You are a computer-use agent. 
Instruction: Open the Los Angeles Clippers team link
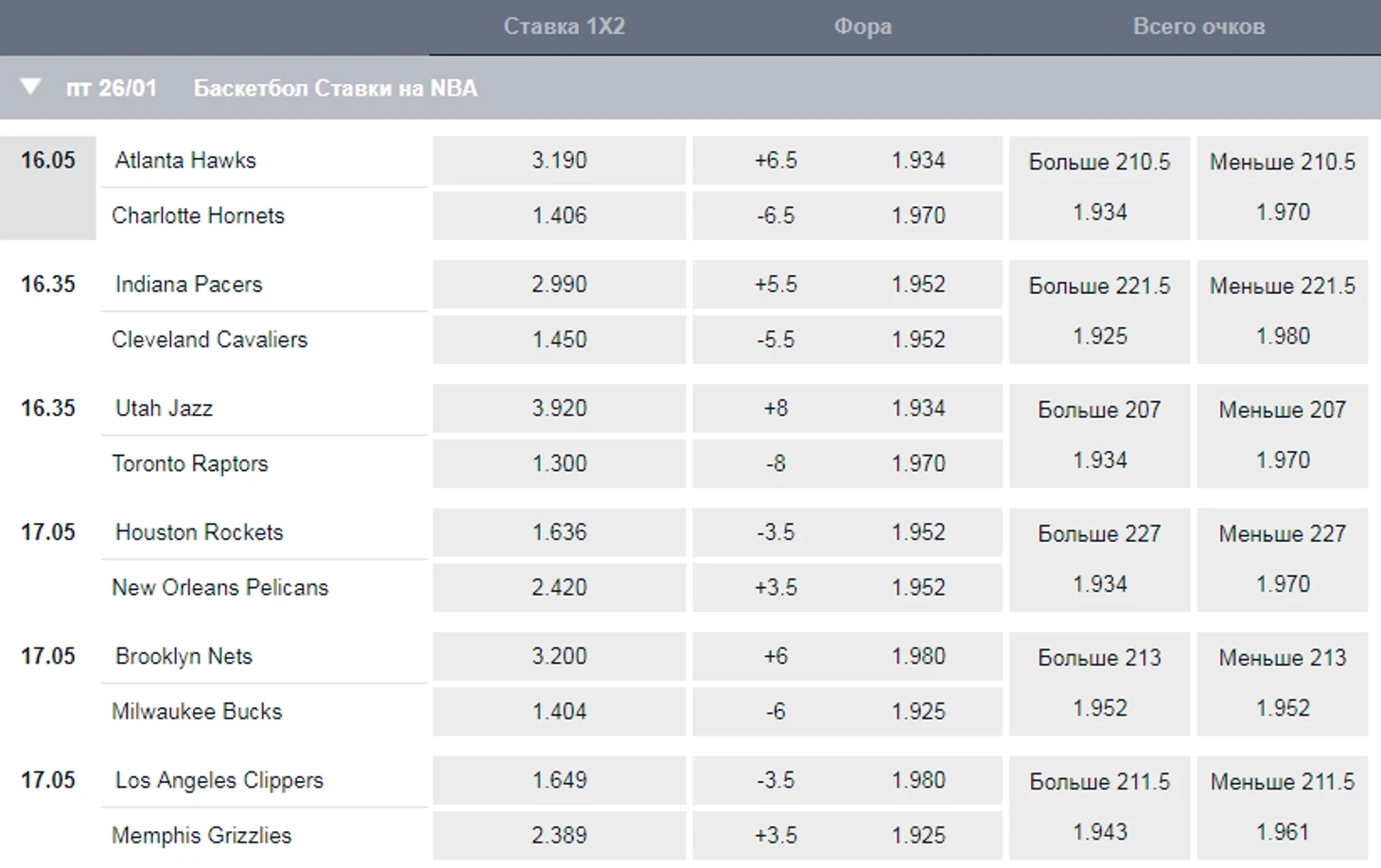(x=219, y=780)
